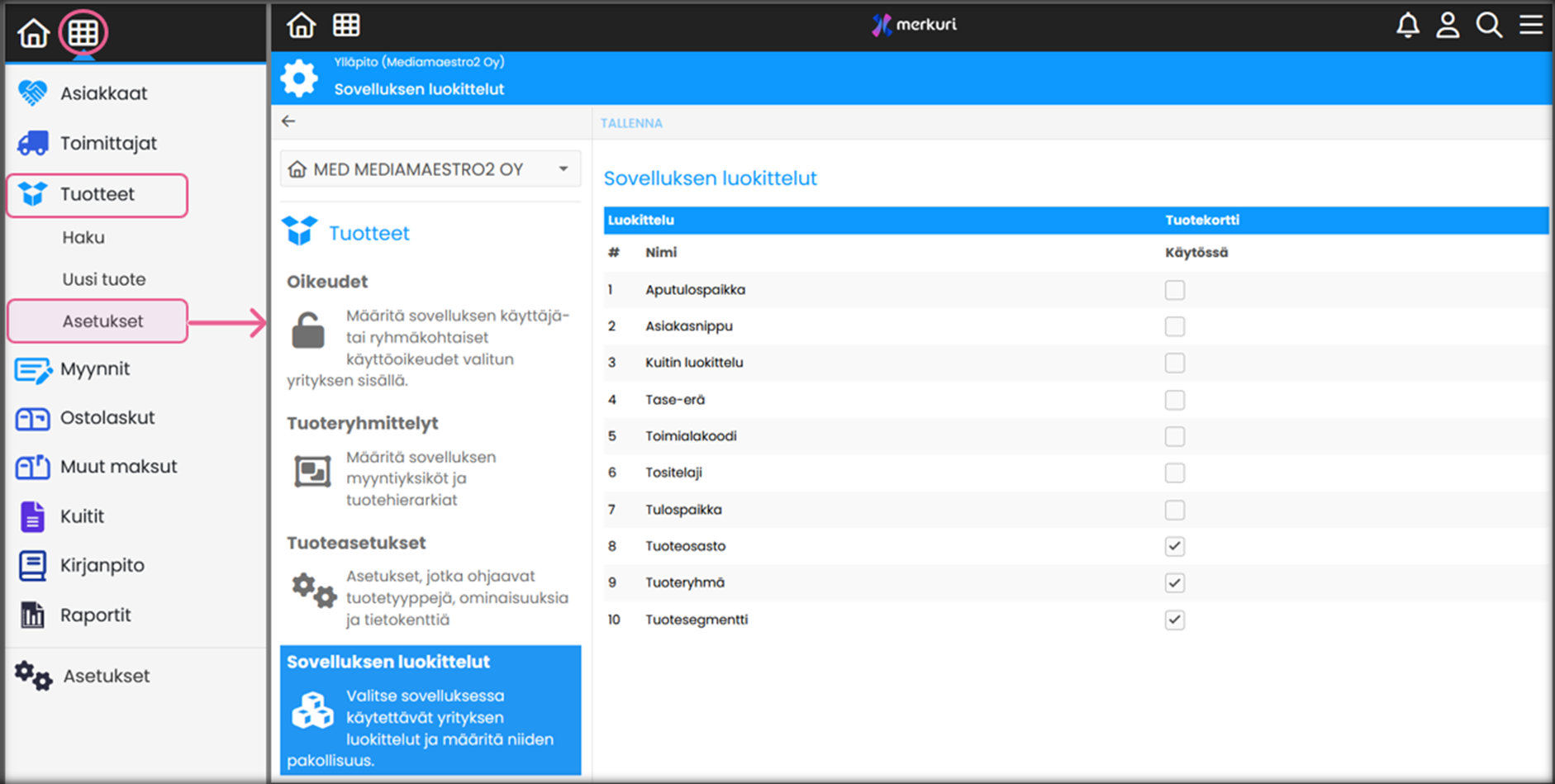Open the Tuoteryhmittelyt settings section
The width and height of the screenshot is (1555, 784).
pyautogui.click(x=362, y=424)
